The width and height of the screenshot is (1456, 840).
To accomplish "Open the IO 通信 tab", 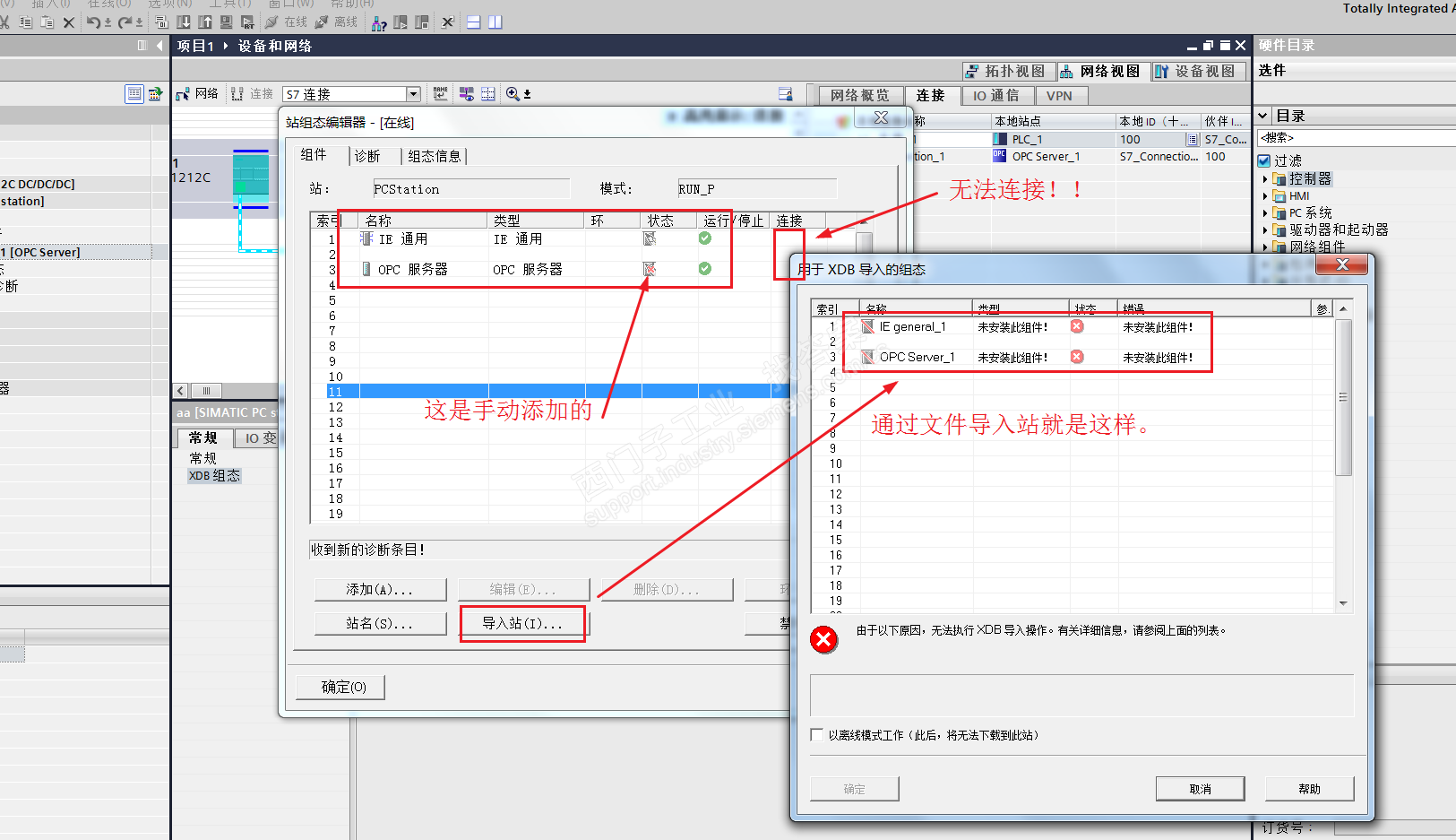I will (x=996, y=96).
